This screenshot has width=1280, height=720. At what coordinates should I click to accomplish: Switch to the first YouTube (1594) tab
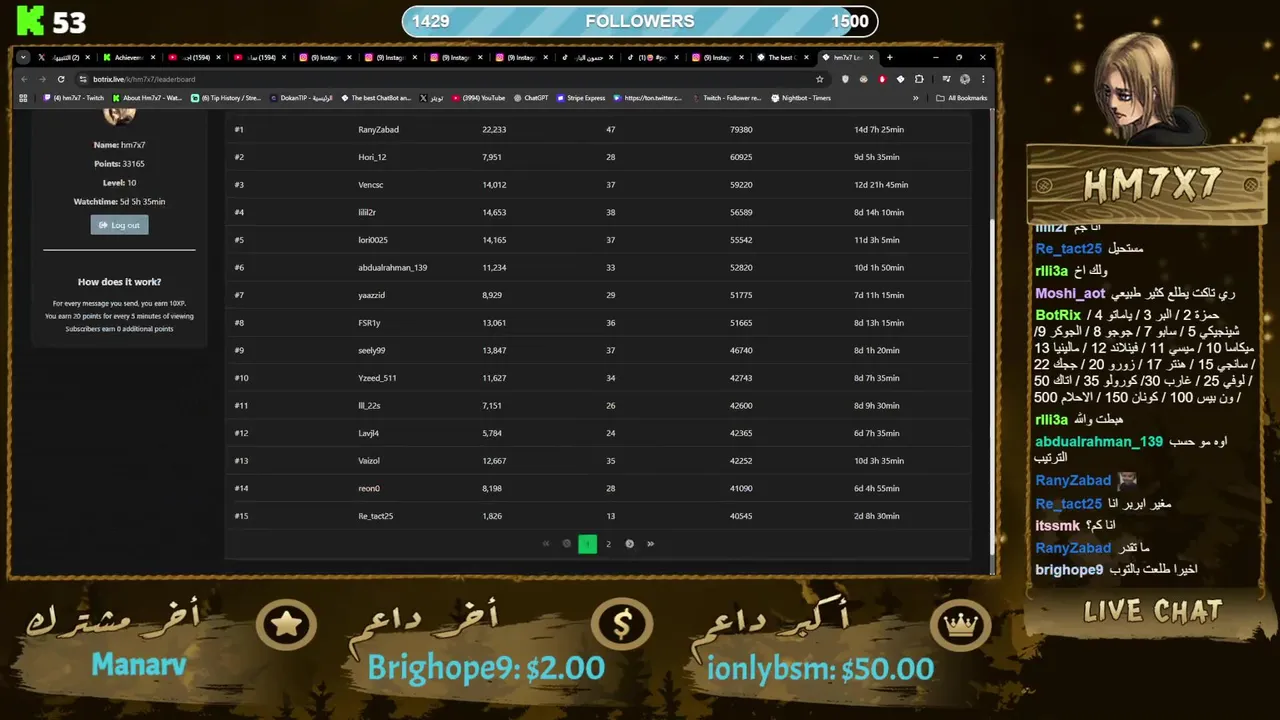point(193,57)
